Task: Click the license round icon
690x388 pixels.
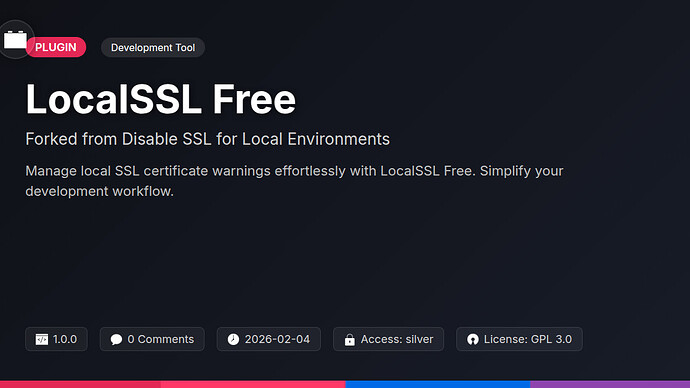Action: [473, 339]
